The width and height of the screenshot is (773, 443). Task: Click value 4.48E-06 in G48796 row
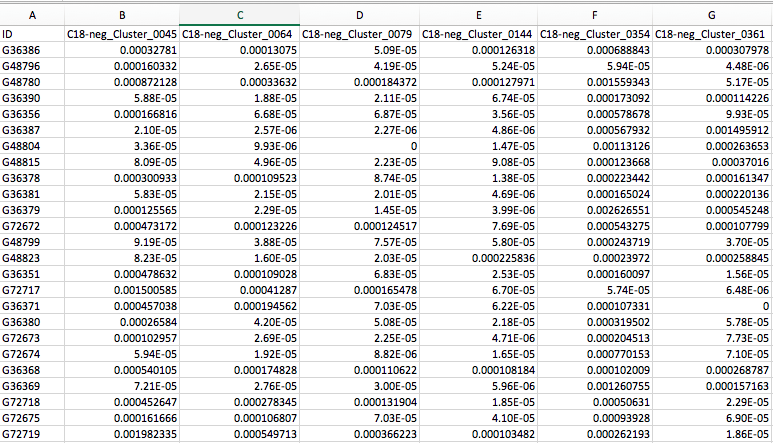(712, 66)
